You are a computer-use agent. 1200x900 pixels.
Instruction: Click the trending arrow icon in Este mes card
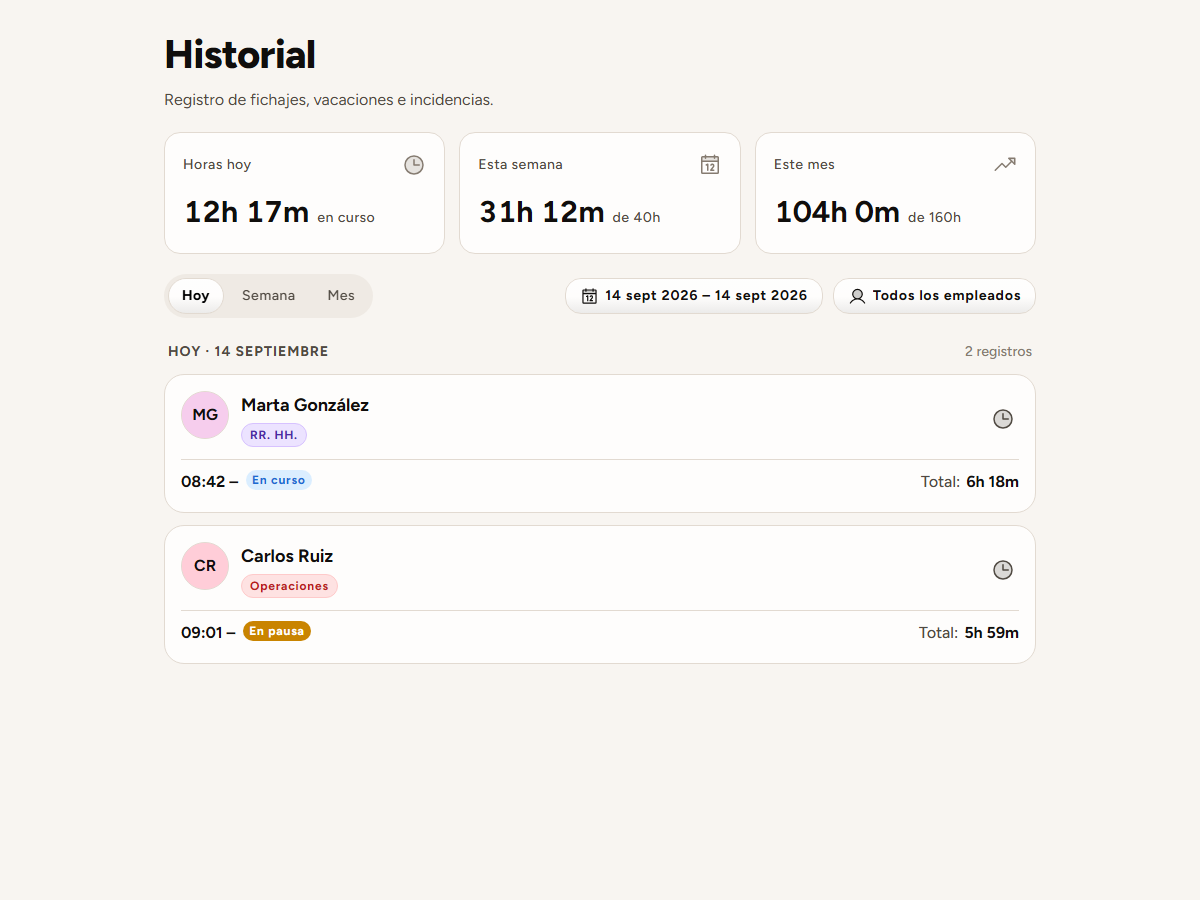coord(1005,165)
